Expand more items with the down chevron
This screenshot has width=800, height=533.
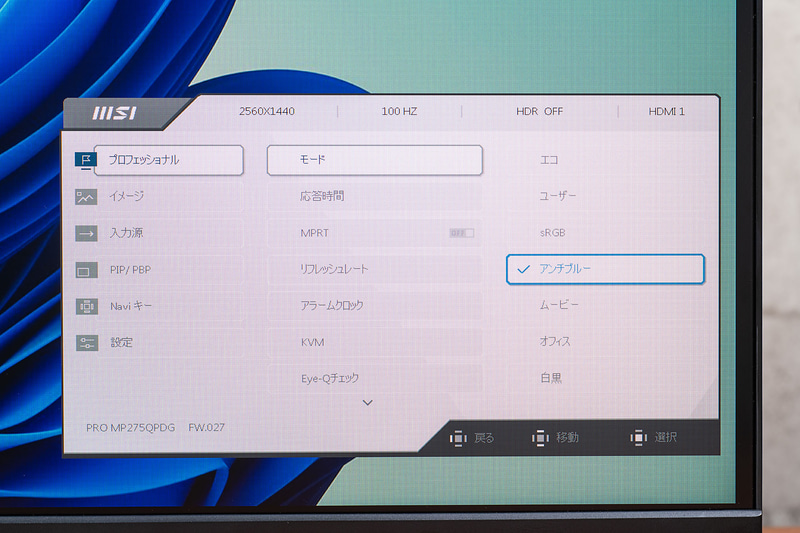[367, 403]
